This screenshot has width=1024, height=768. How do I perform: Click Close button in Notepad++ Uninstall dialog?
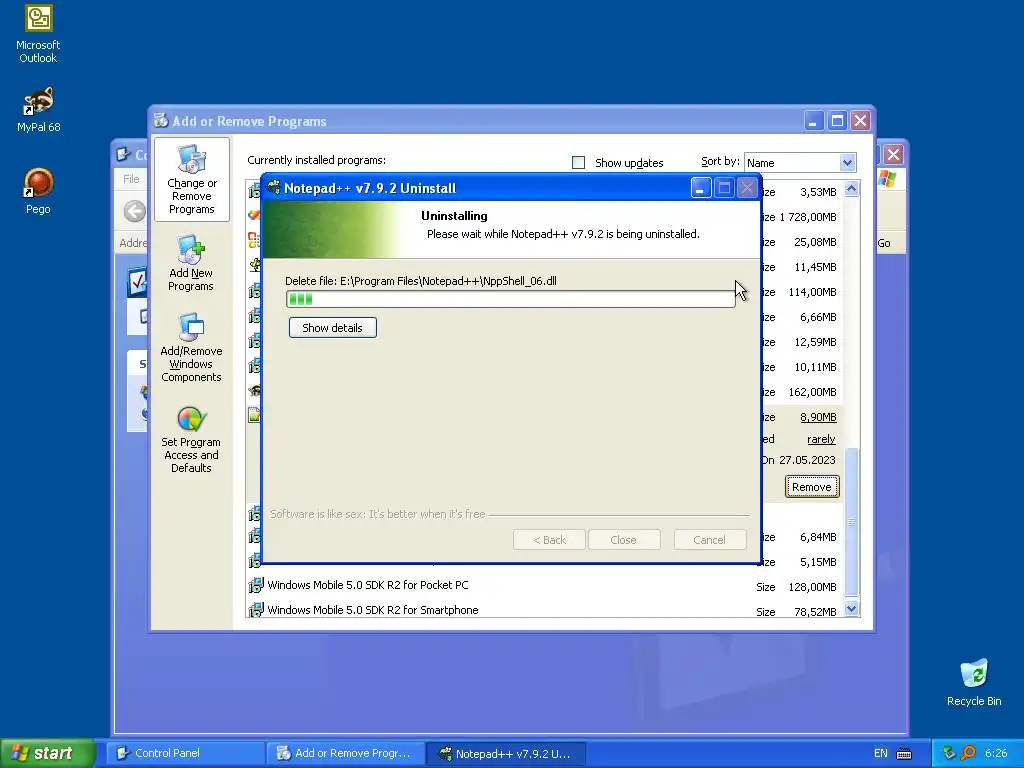(623, 540)
